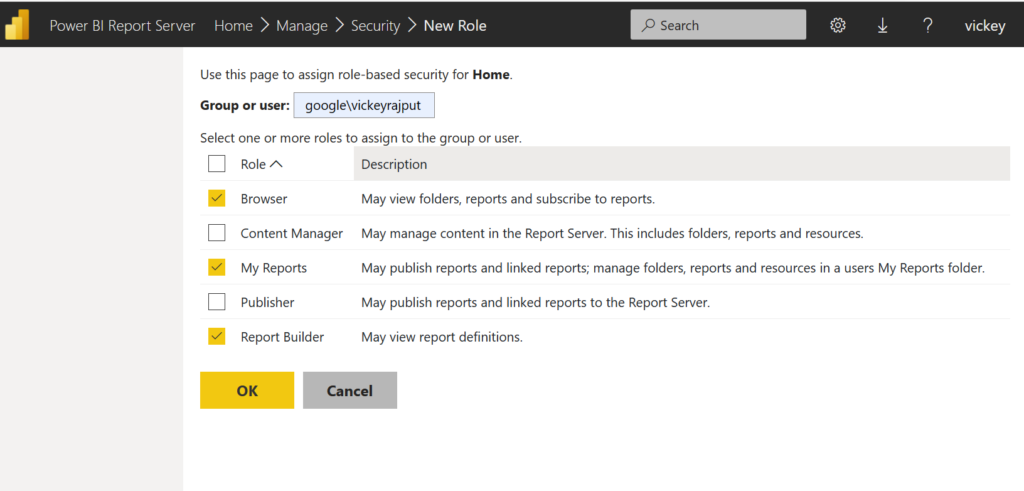Confirm role assignment with OK button
This screenshot has height=491, width=1024.
247,390
